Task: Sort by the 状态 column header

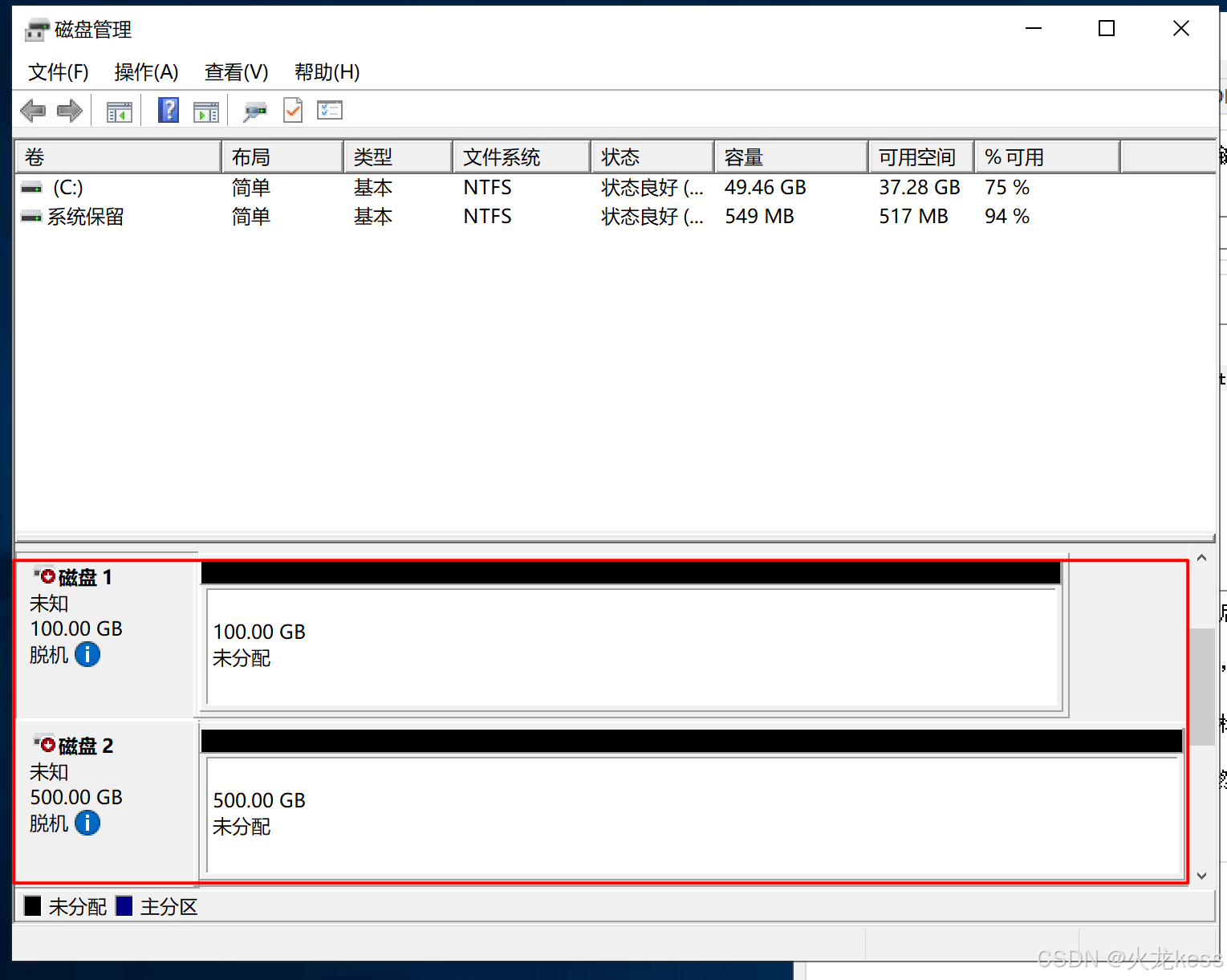Action: click(x=652, y=157)
